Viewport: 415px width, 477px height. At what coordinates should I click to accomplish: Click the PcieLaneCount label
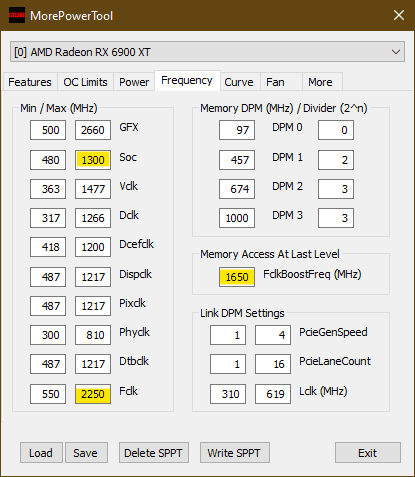pos(335,361)
